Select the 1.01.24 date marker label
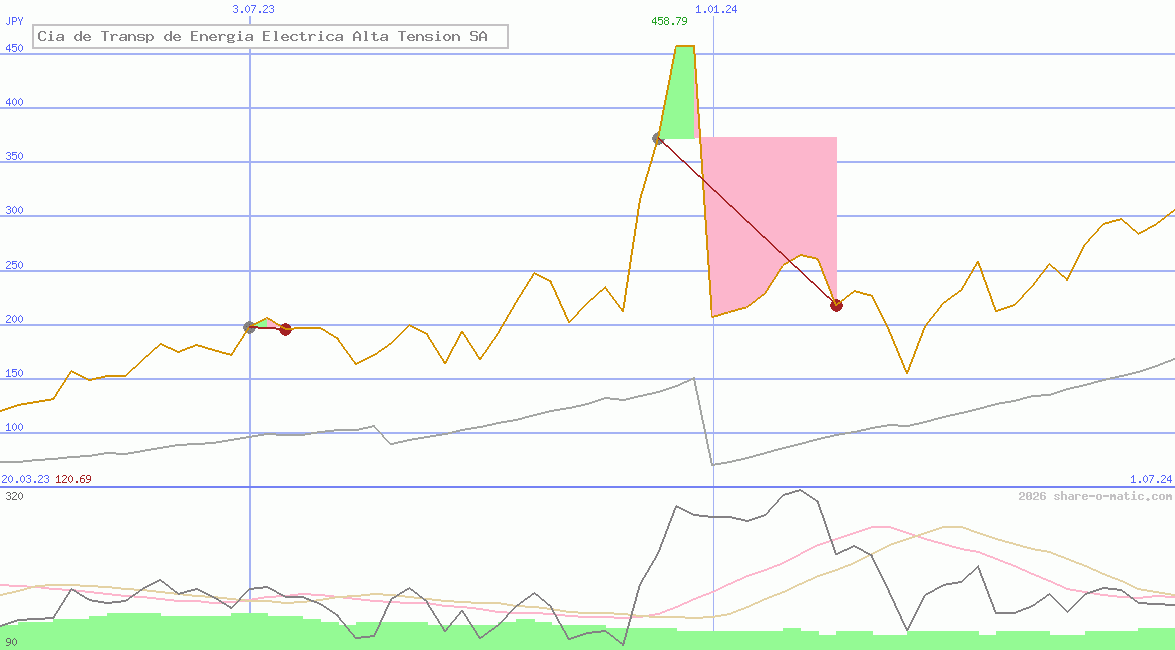The image size is (1175, 650). point(716,9)
